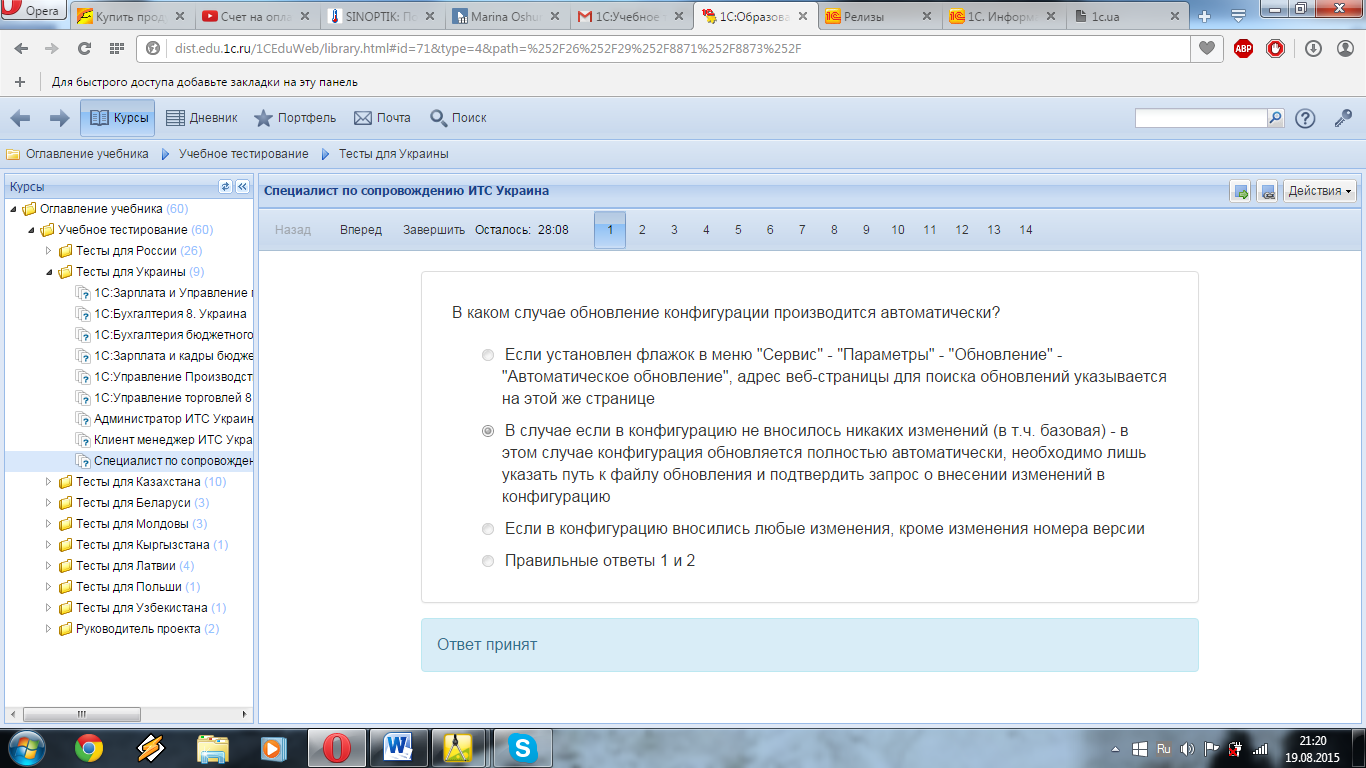Go to question 7
The height and width of the screenshot is (768, 1366).
pos(802,230)
